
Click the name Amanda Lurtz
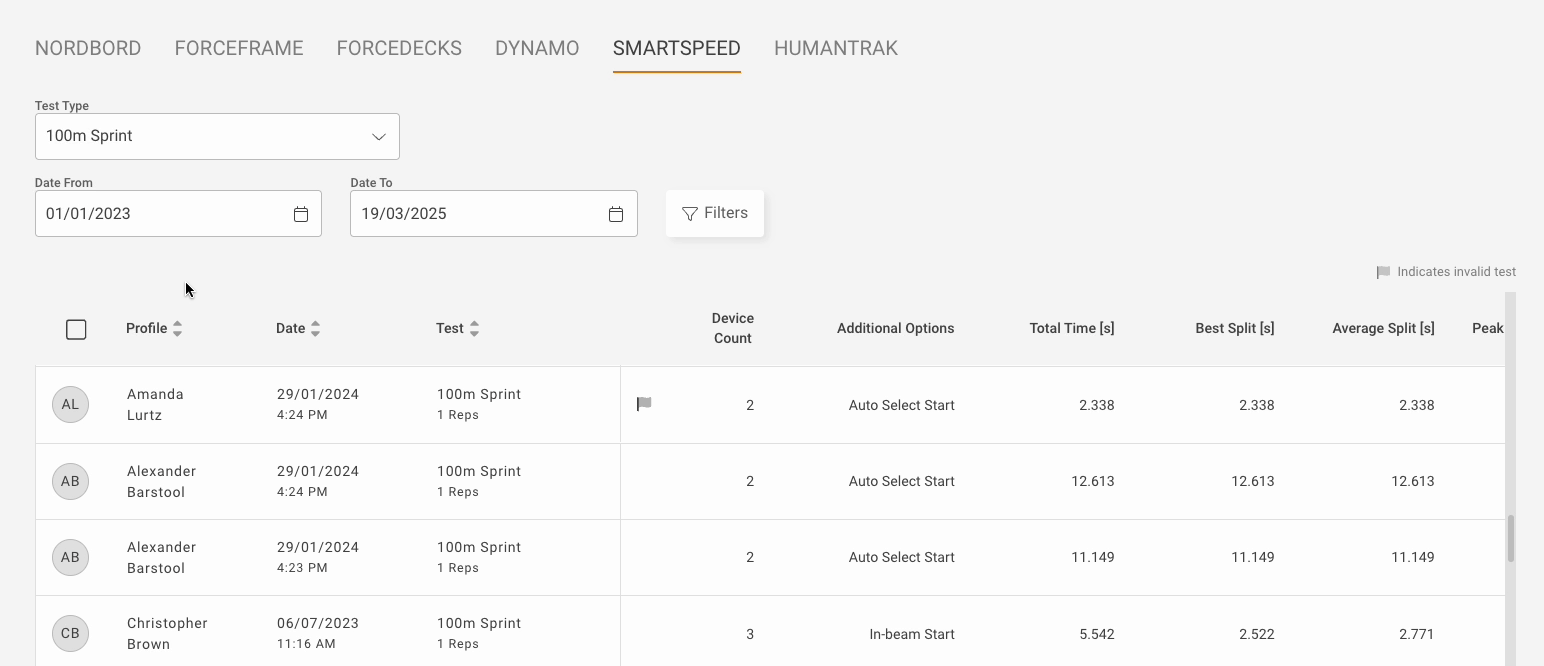(x=155, y=405)
